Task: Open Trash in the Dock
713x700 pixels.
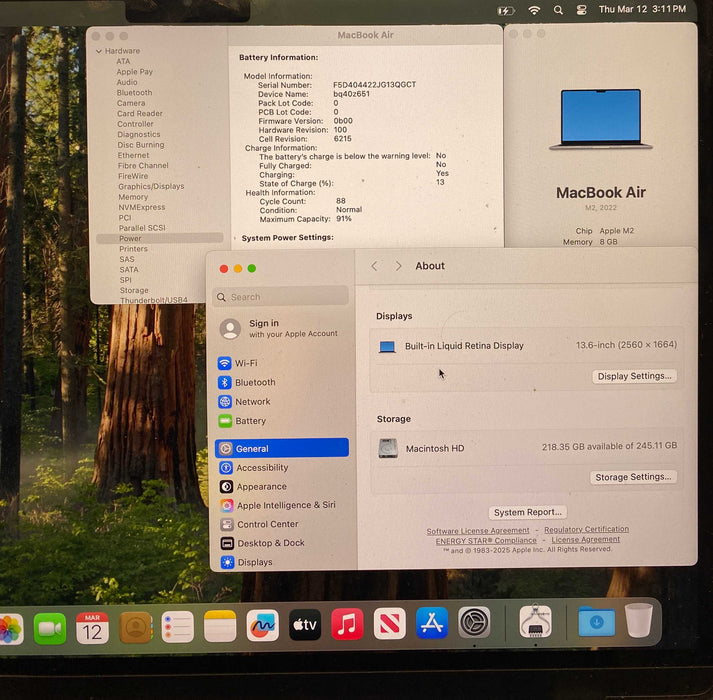Action: [x=639, y=619]
